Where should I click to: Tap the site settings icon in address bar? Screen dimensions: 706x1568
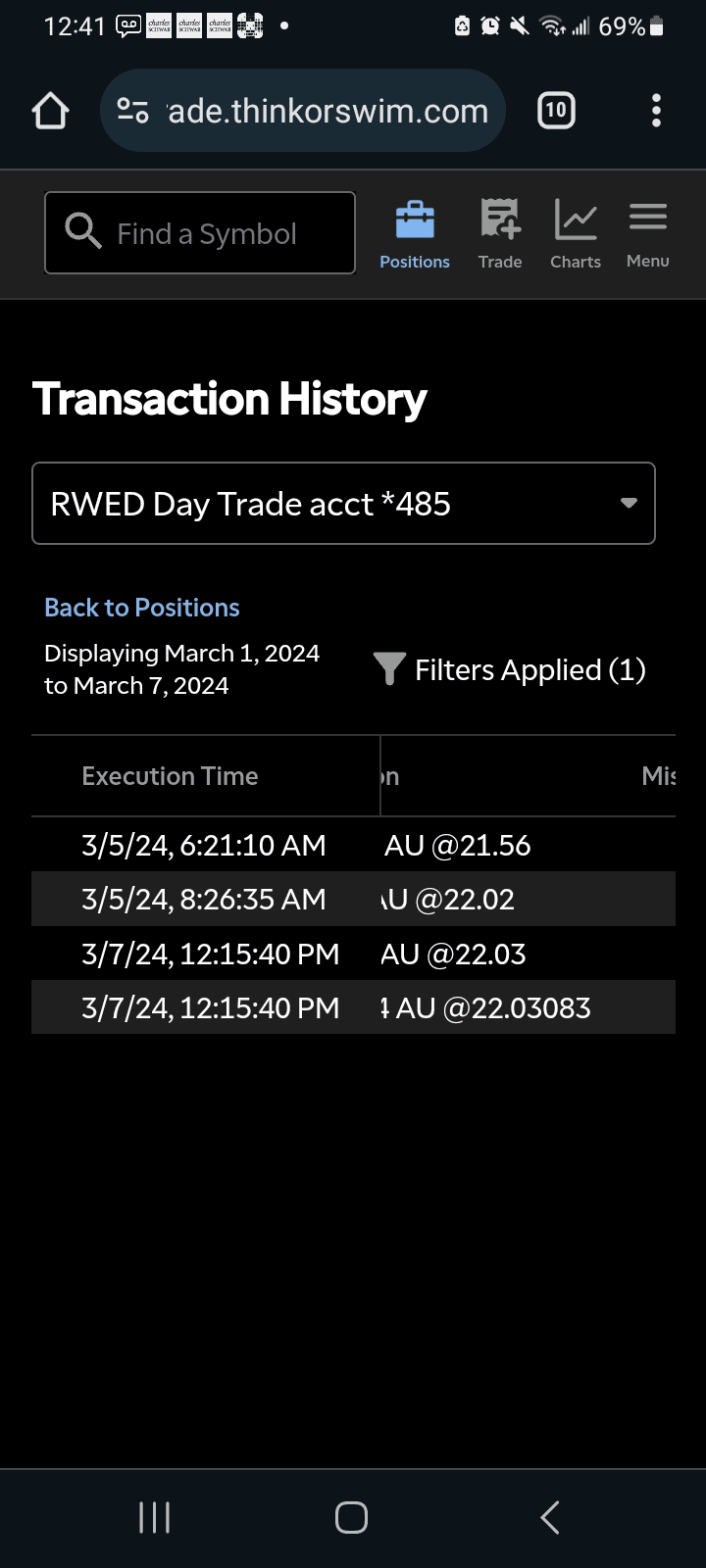tap(133, 111)
